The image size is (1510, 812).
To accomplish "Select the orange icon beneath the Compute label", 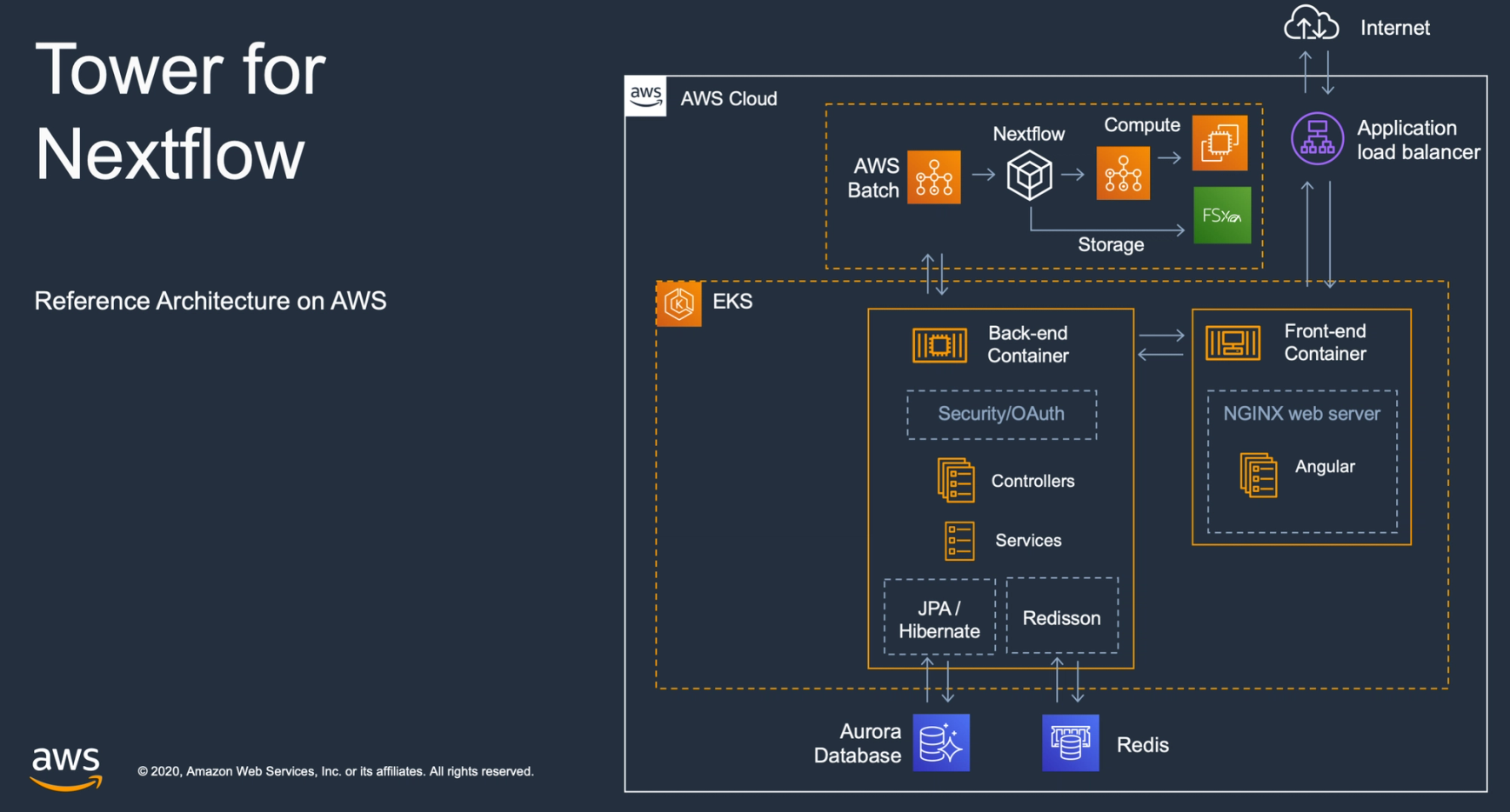I will [x=1123, y=173].
